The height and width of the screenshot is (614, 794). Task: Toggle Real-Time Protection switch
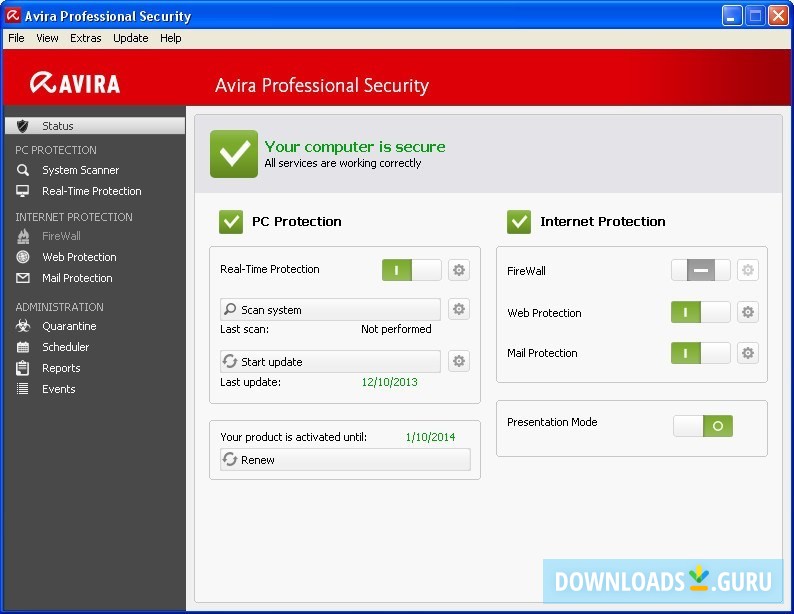click(x=412, y=270)
